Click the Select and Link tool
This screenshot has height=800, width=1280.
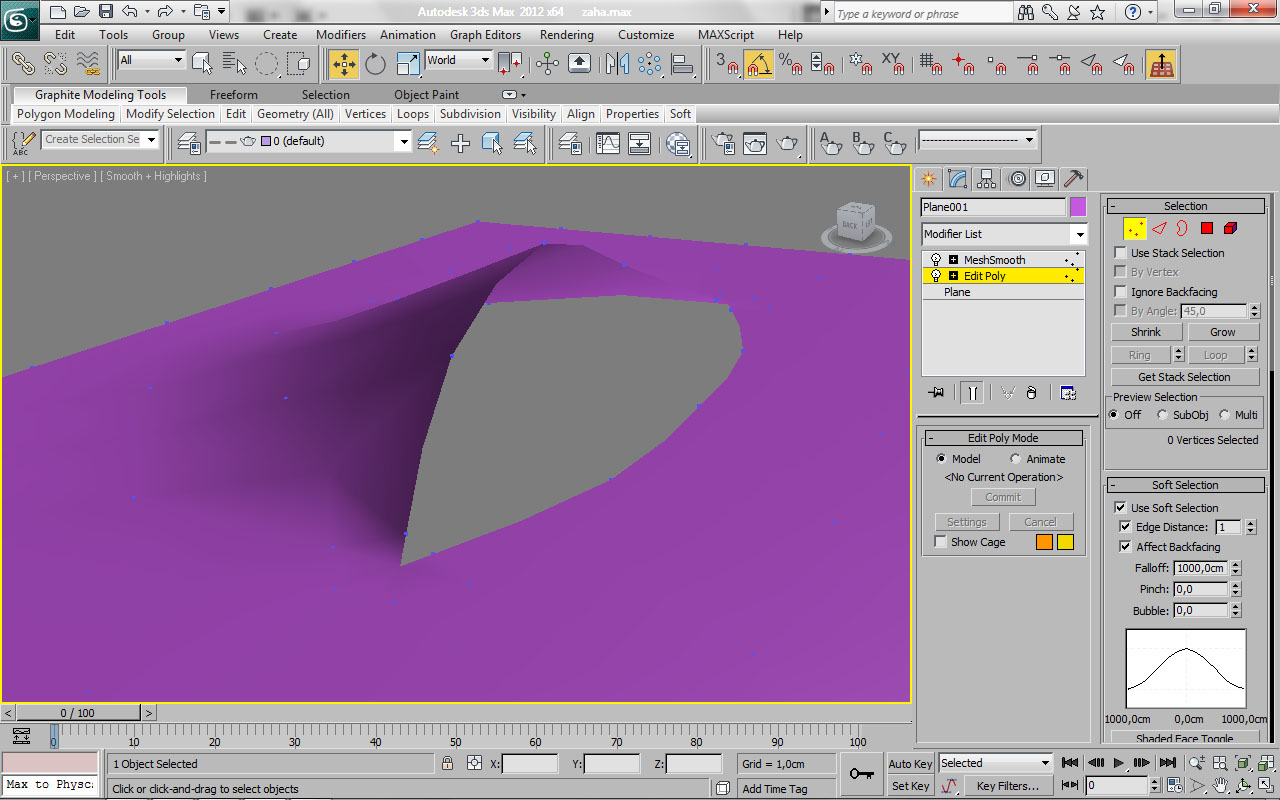(23, 64)
